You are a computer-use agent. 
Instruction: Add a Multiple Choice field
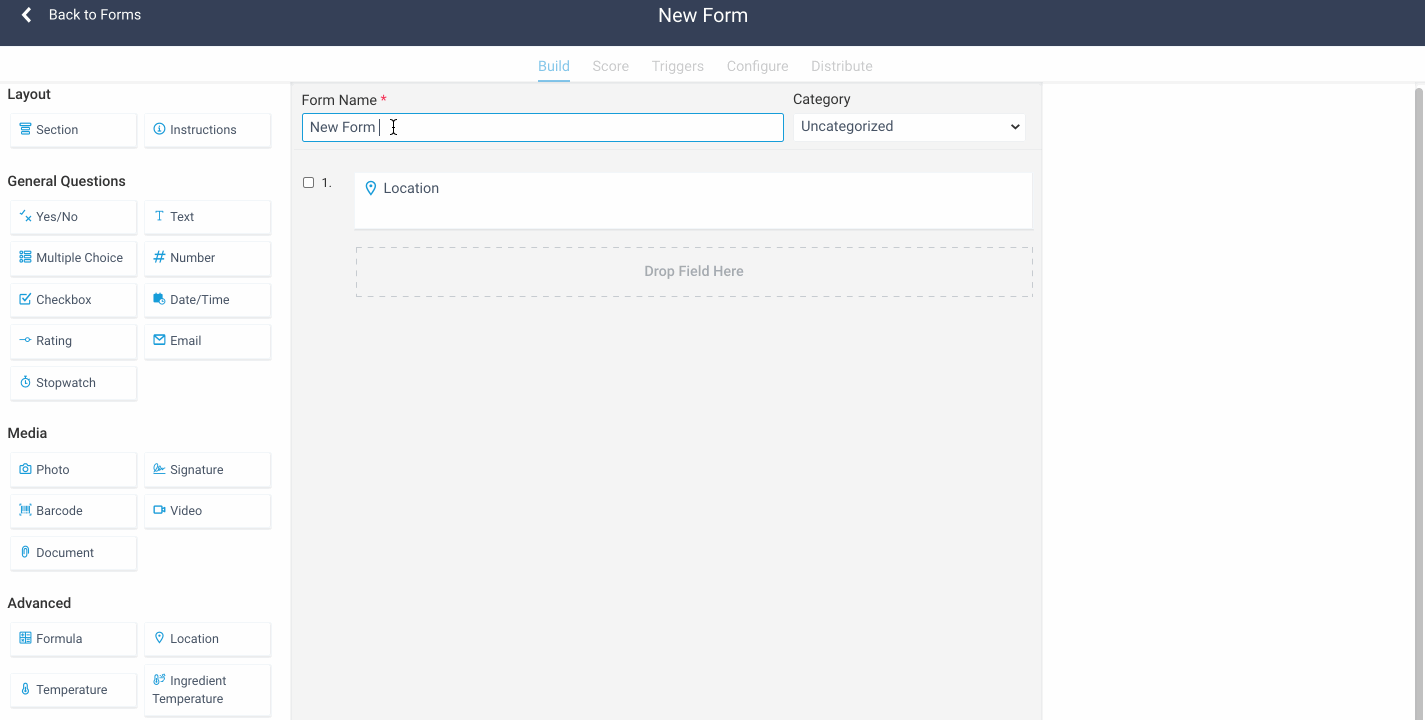coord(73,258)
